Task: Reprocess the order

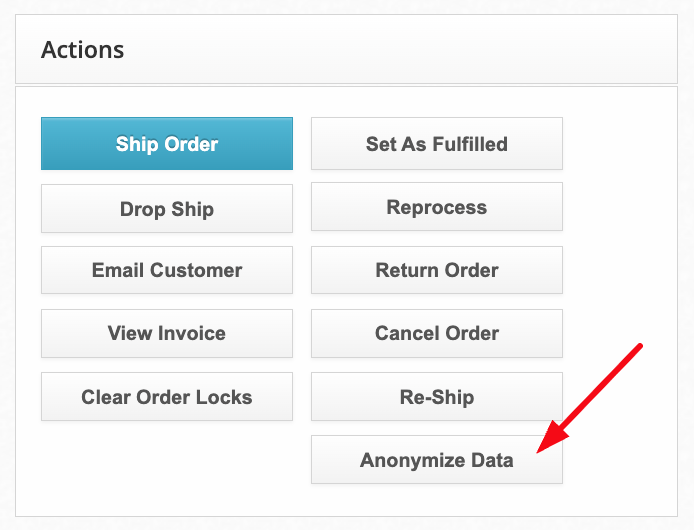Action: (x=437, y=207)
